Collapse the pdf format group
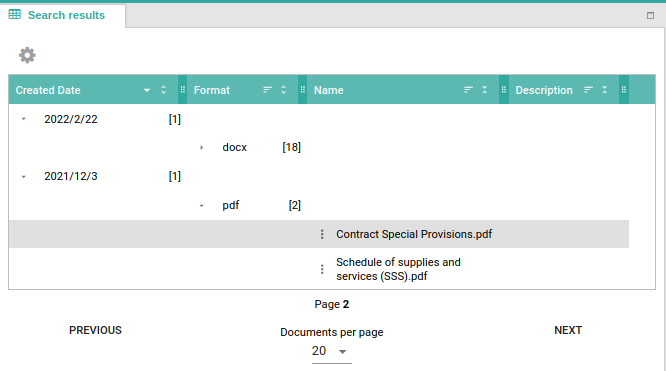The width and height of the screenshot is (666, 371). tap(202, 206)
